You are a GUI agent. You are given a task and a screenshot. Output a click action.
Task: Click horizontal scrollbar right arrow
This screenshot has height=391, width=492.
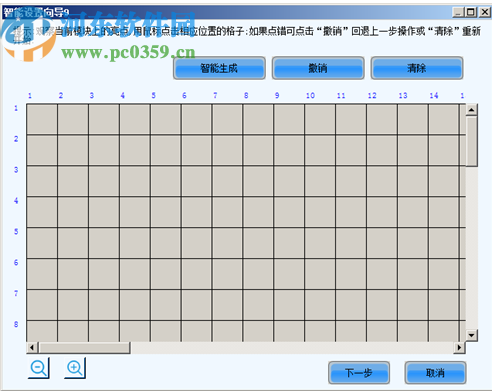[x=460, y=348]
